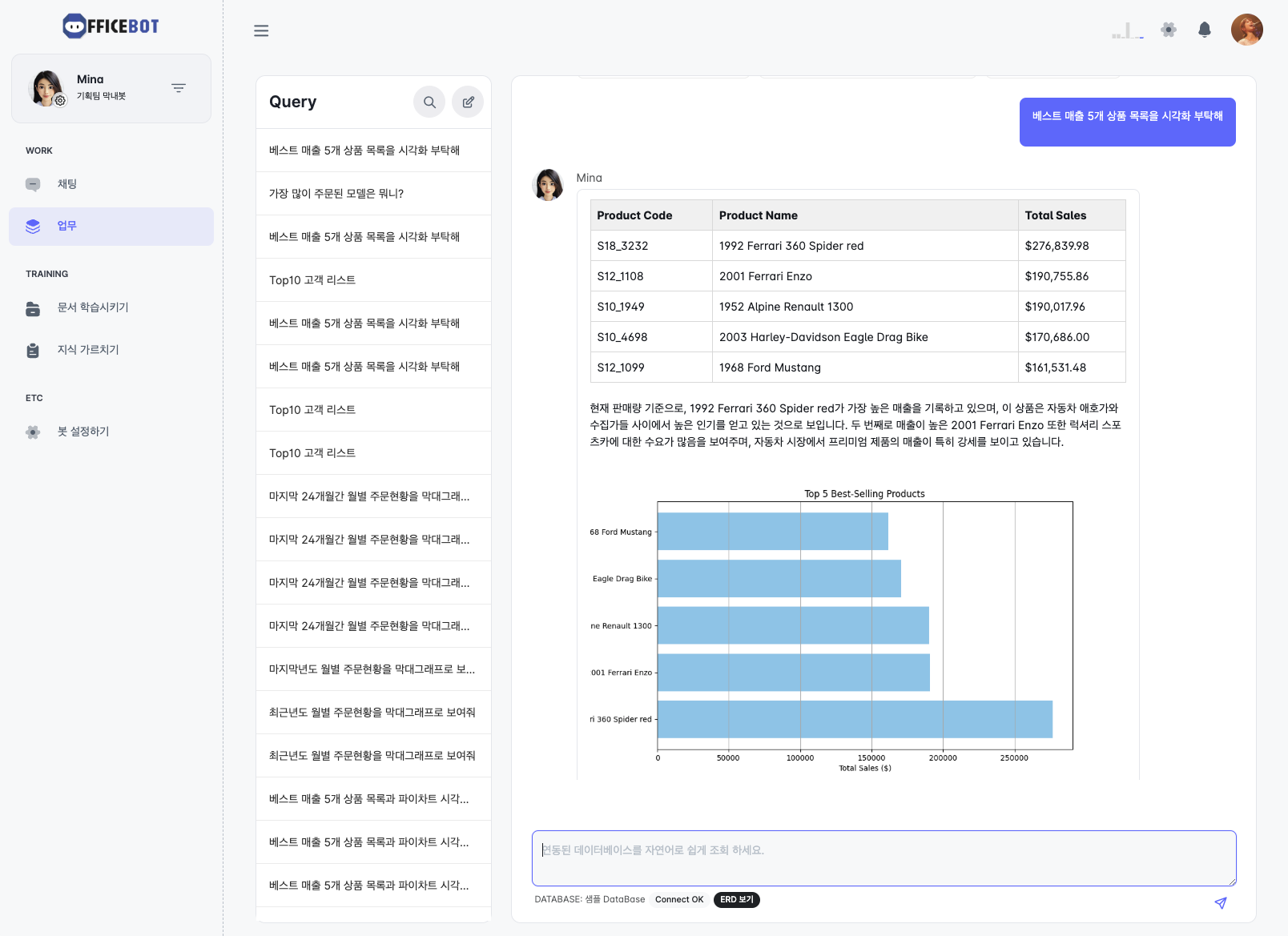Viewport: 1288px width, 936px height.
Task: Open 봇 설정하기 menu
Action: [111, 432]
